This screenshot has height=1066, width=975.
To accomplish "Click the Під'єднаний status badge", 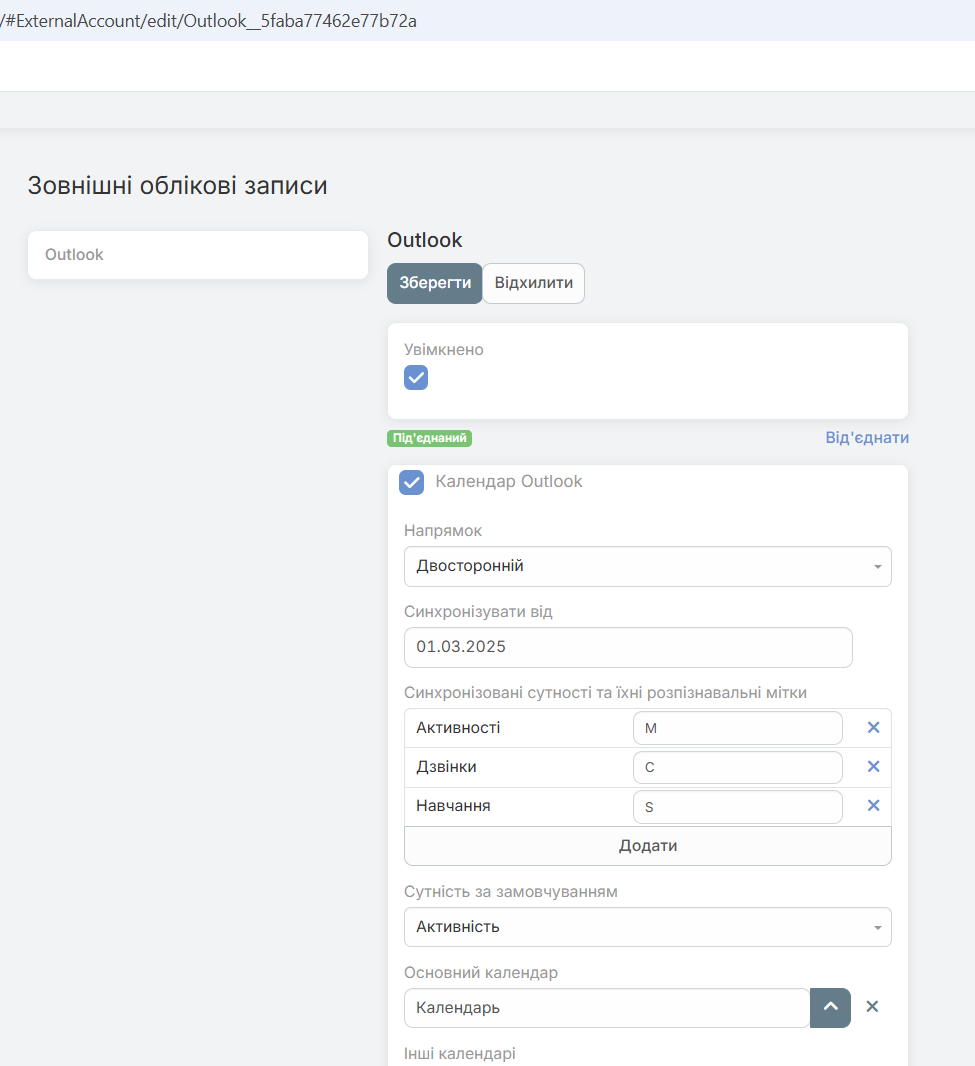I will 430,438.
